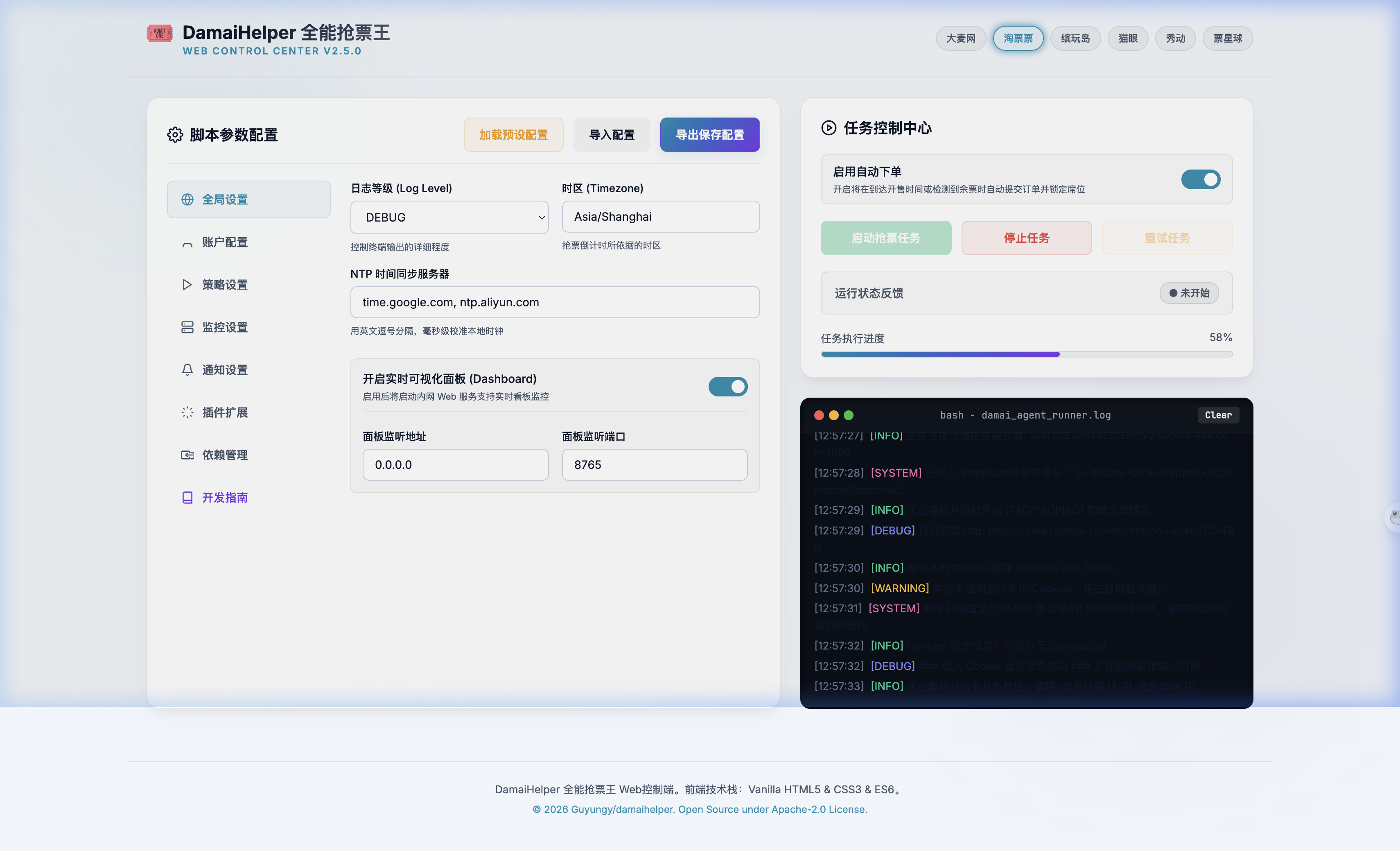Open the 策略设置 section
Screen dimensions: 1400x851
coord(249,285)
